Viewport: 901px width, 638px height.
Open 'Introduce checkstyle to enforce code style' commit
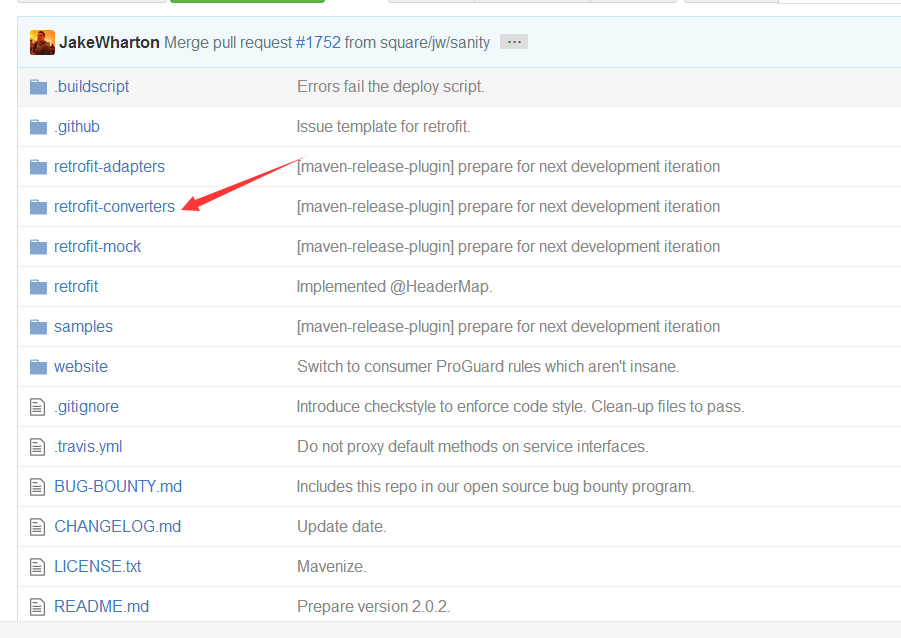[x=521, y=406]
